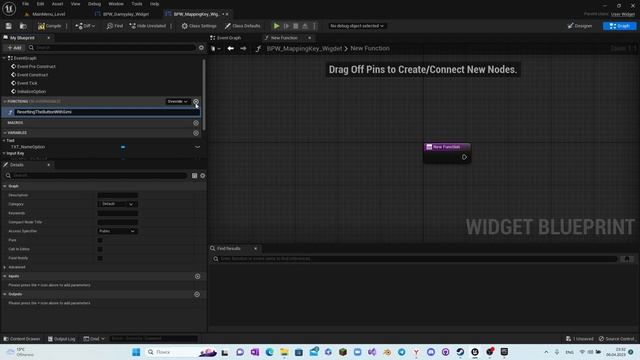Click the New Function node execution pin
Screen dimensions: 640x360
click(464, 157)
